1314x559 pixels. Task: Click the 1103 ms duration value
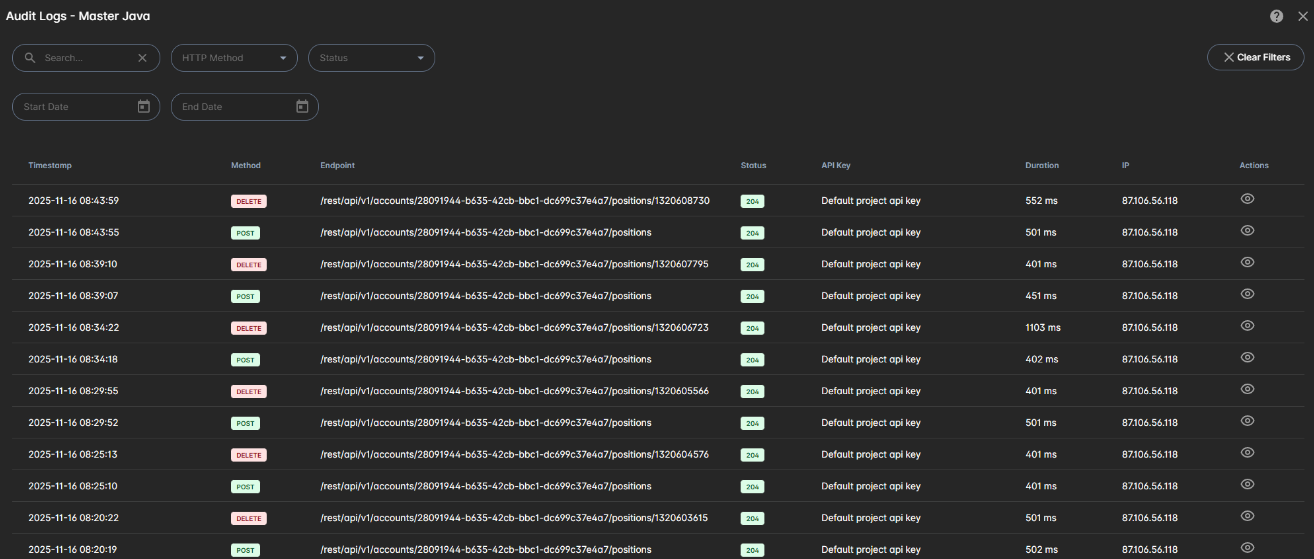click(x=1043, y=327)
